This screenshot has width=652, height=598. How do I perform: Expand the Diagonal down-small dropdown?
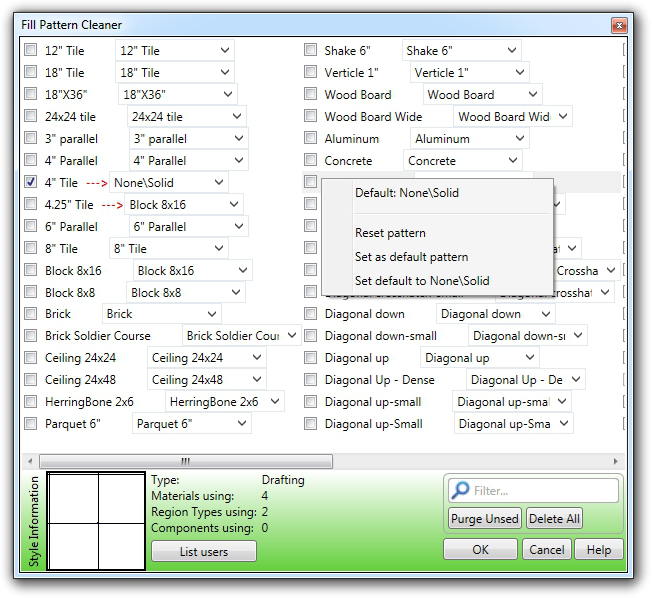pyautogui.click(x=528, y=336)
